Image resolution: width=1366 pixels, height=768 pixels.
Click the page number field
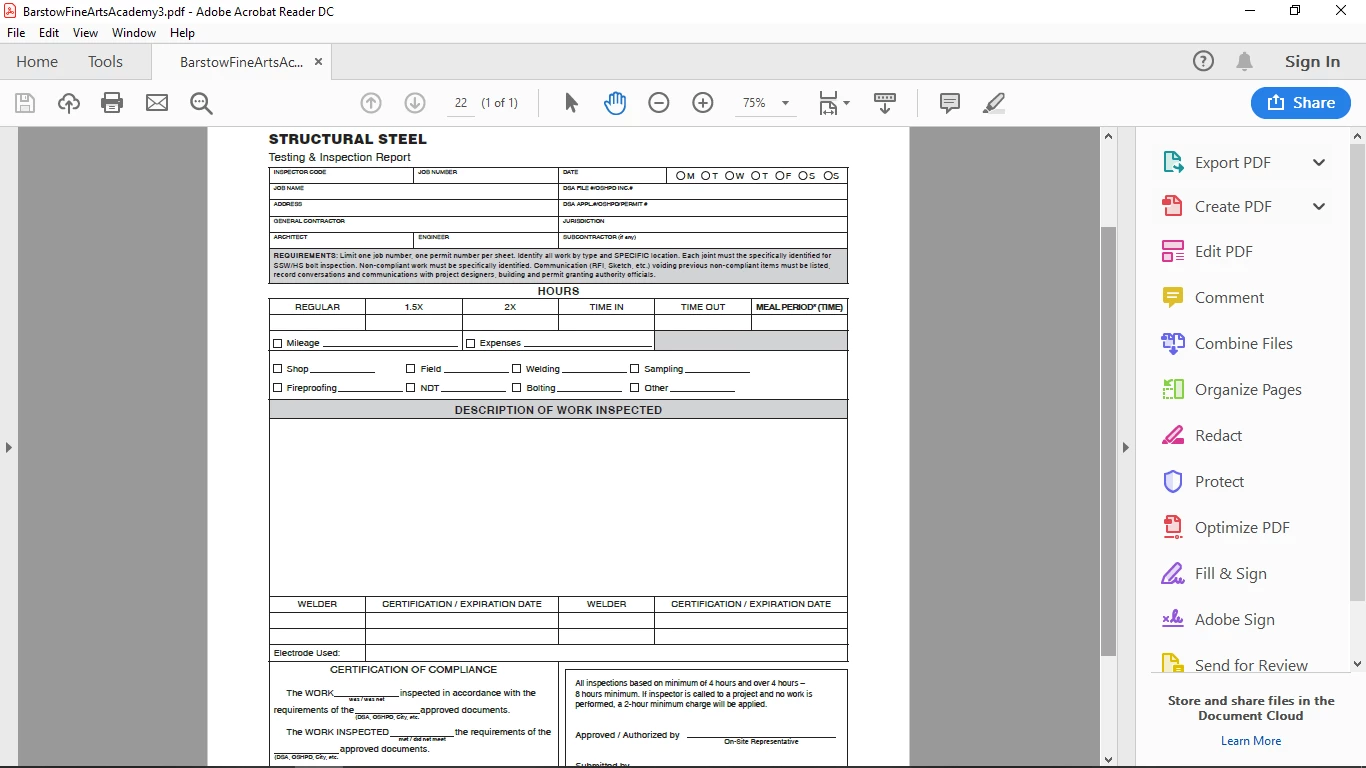click(461, 103)
